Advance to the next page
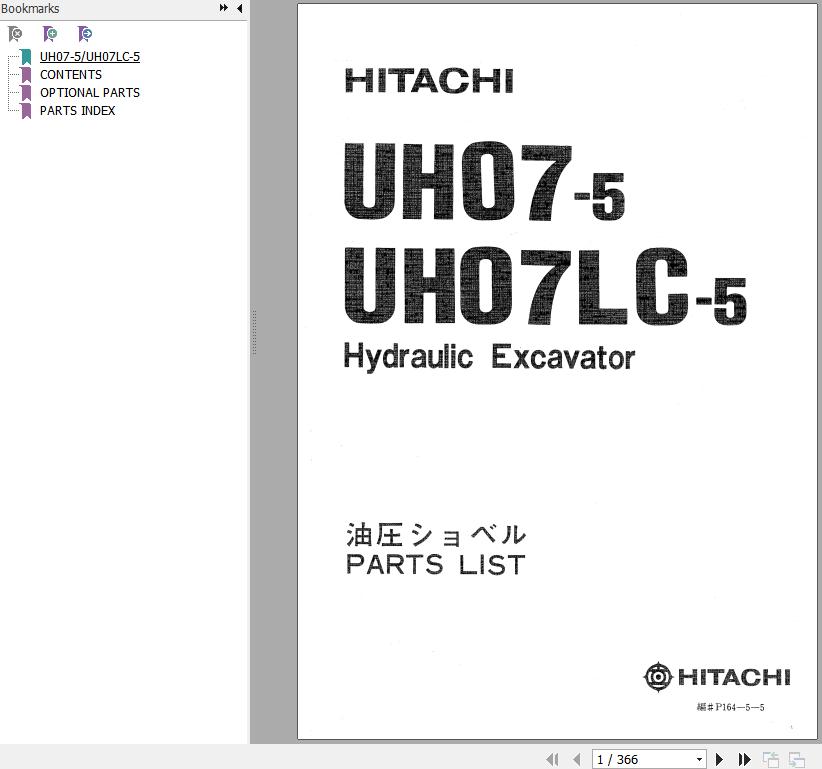Screen dimensions: 822x769 [720, 759]
